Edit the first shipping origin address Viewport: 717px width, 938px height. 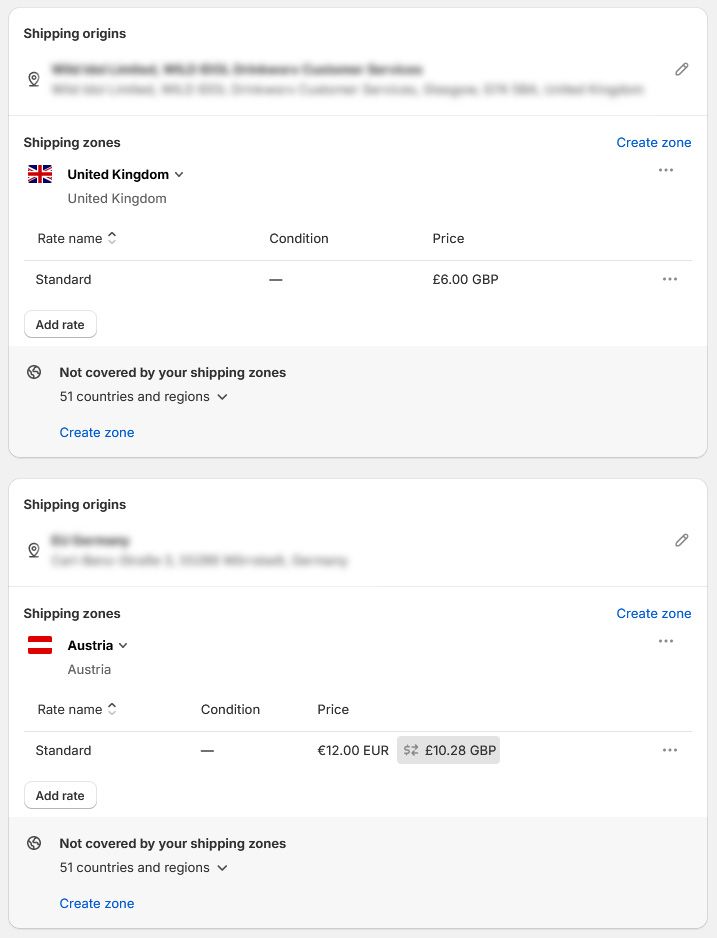682,69
